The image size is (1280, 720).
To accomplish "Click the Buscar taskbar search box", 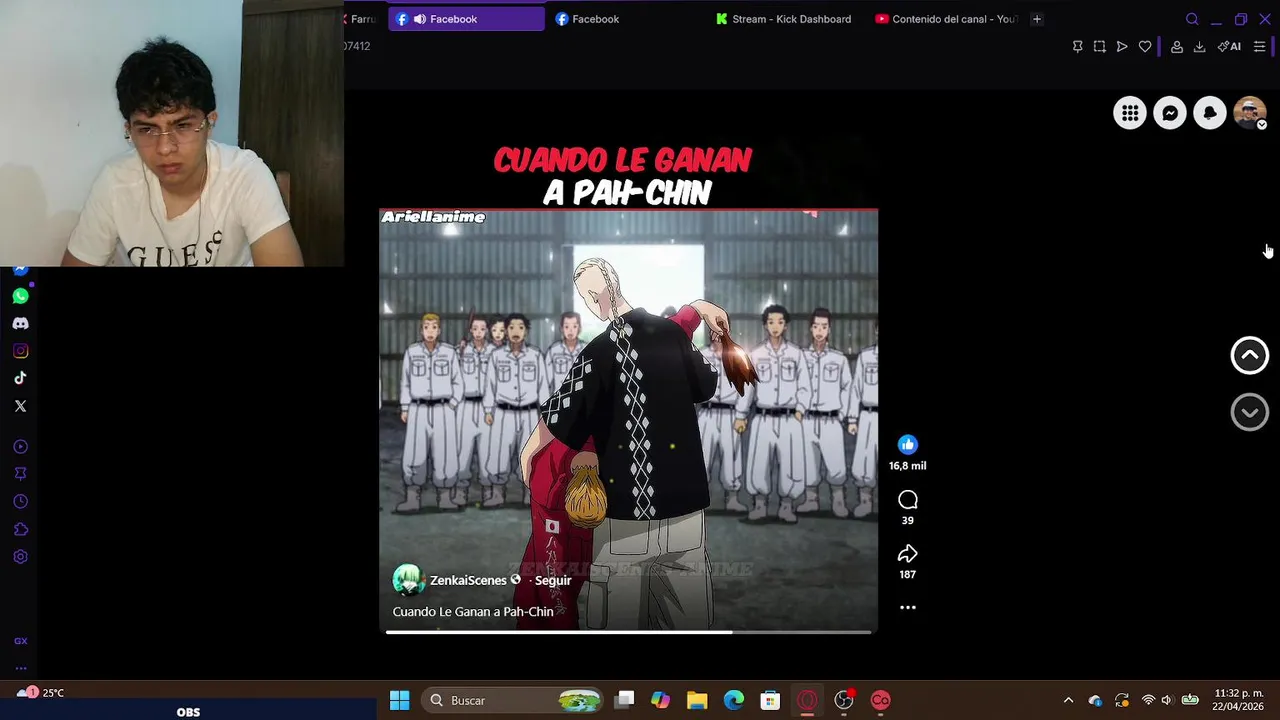I will [x=513, y=700].
